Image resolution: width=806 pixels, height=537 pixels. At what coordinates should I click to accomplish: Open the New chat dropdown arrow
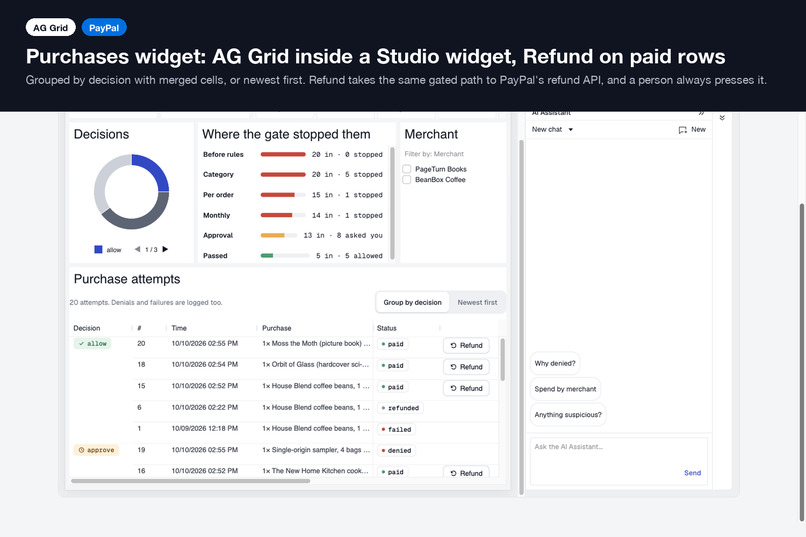pos(571,129)
